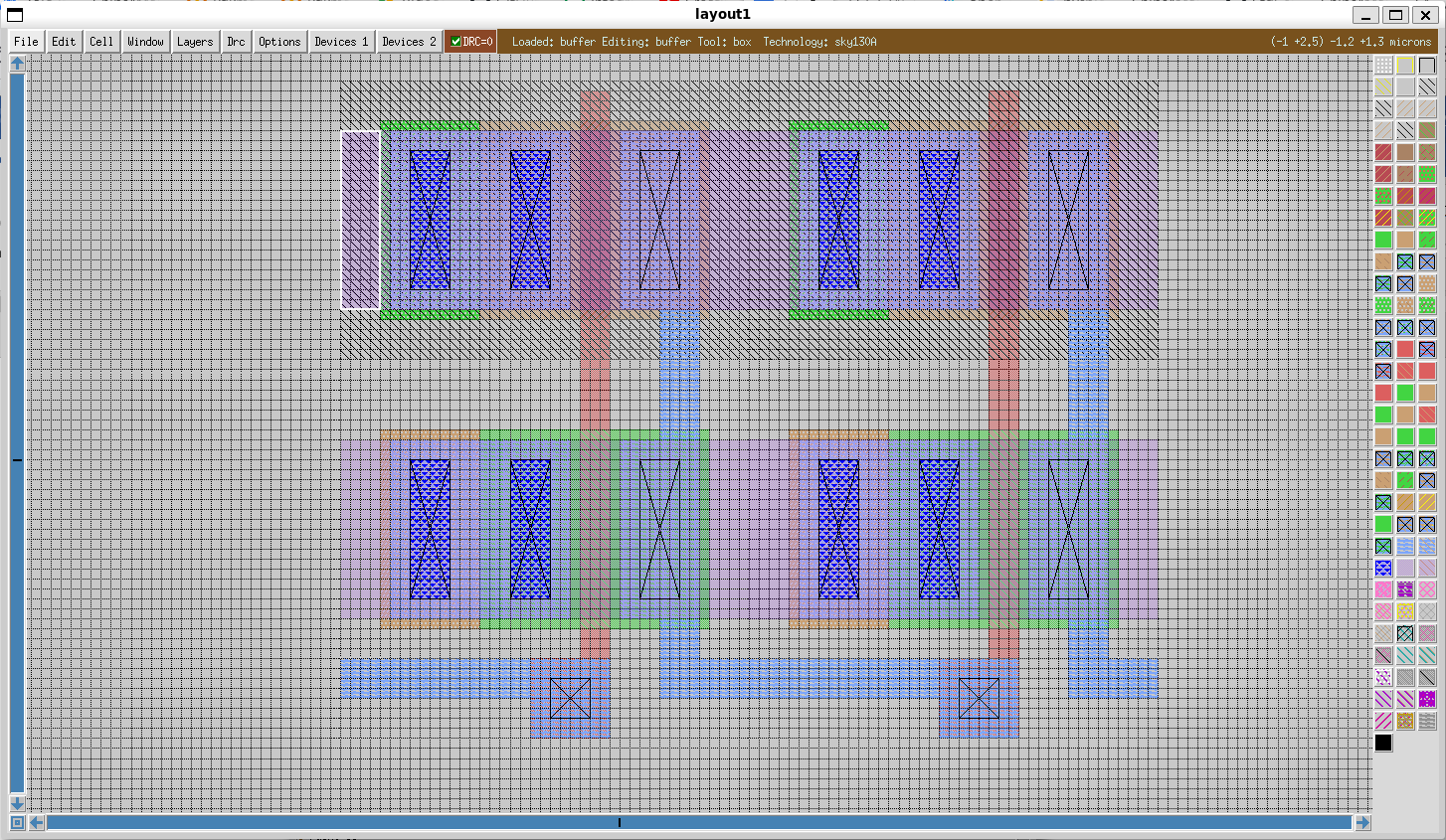
Task: Pick the gold dotted layer swatch
Action: click(1405, 721)
